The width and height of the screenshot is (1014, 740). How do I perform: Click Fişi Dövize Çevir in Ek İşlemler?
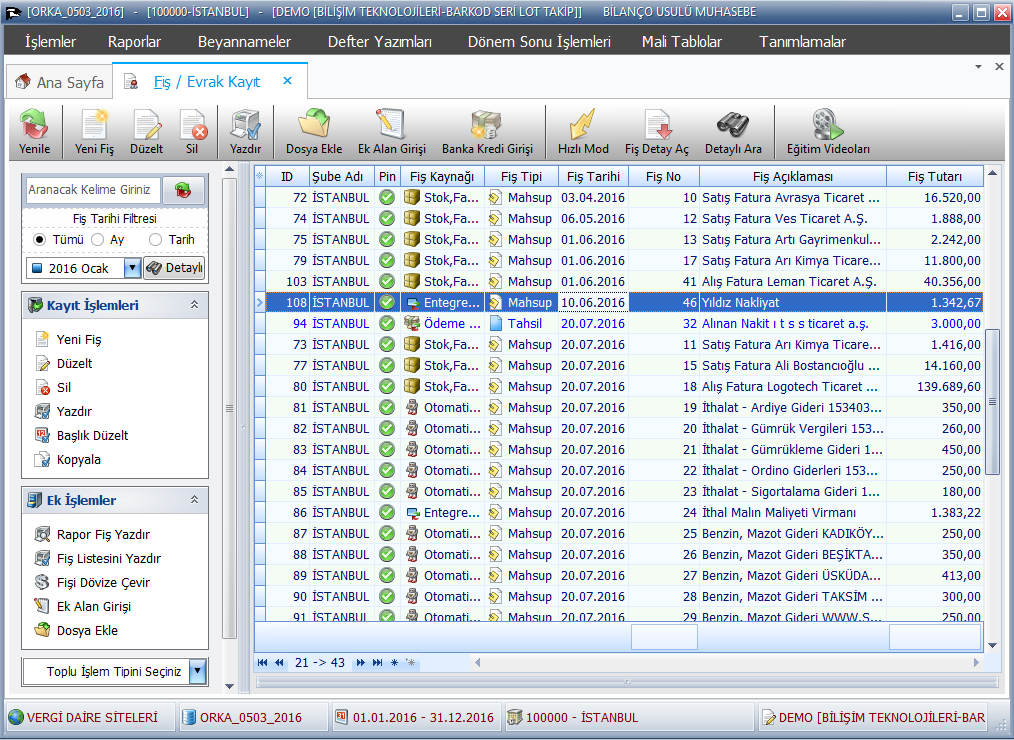click(92, 582)
